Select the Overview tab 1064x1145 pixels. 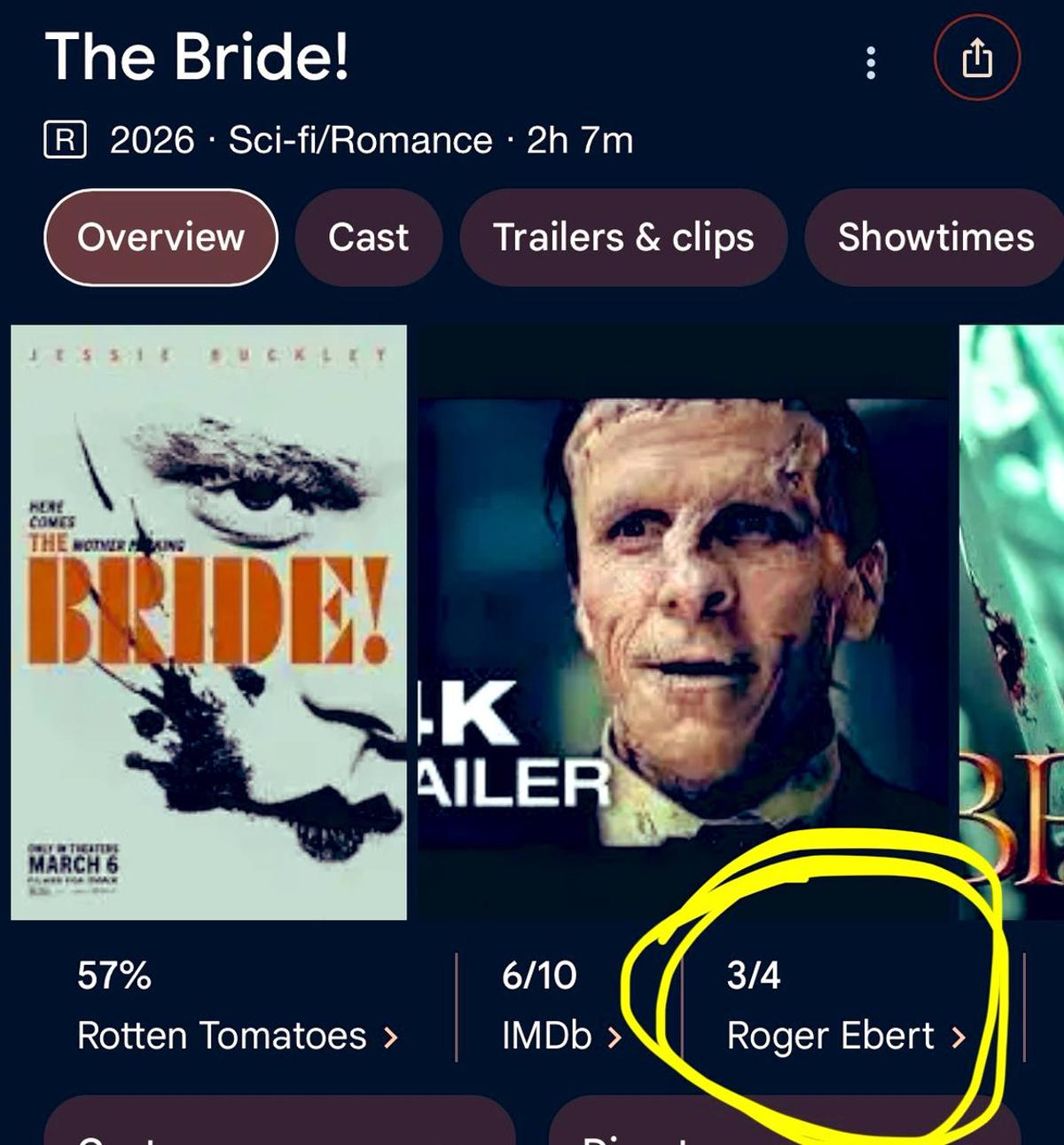160,238
